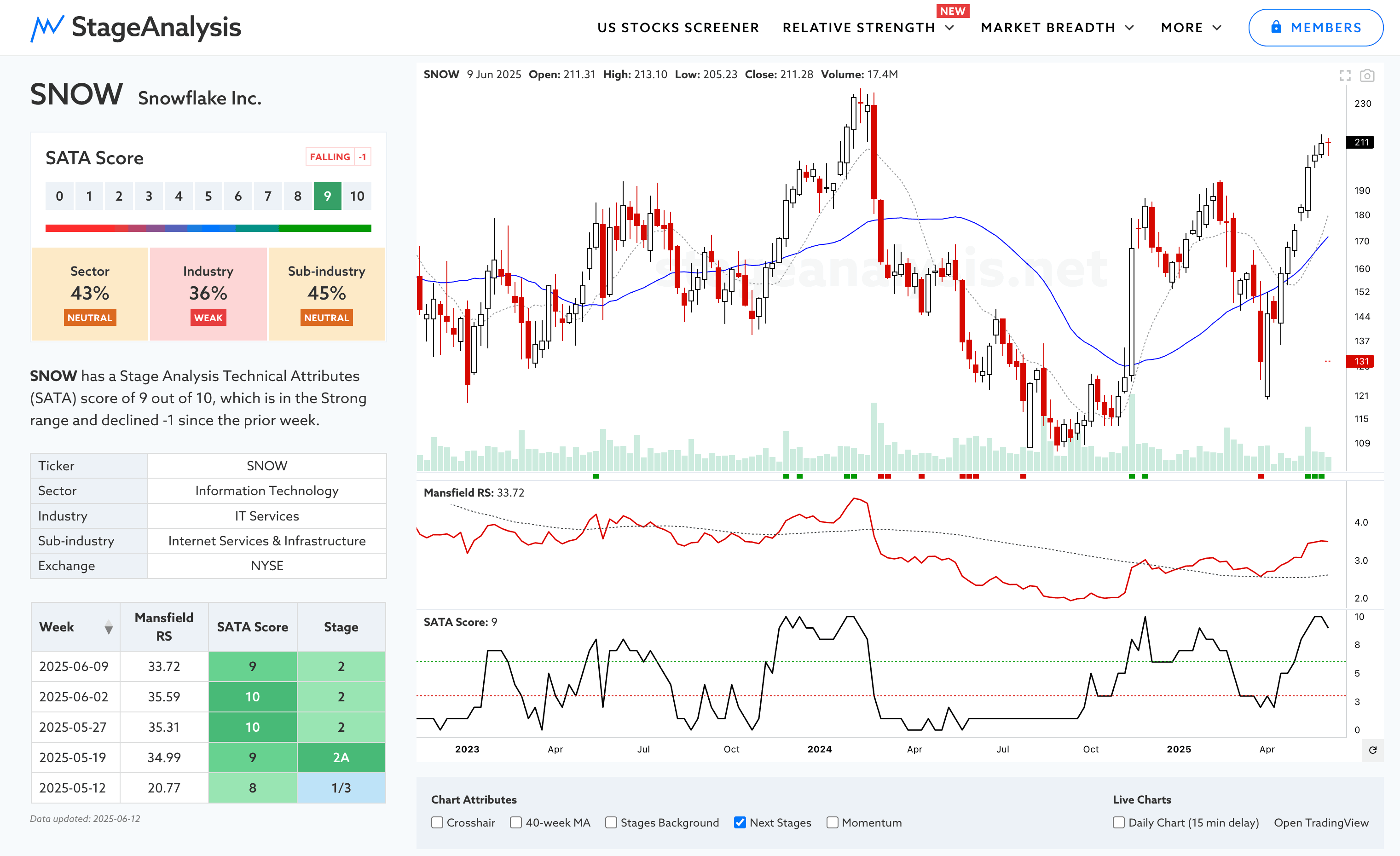
Task: Click the Stage column header
Action: click(x=341, y=627)
